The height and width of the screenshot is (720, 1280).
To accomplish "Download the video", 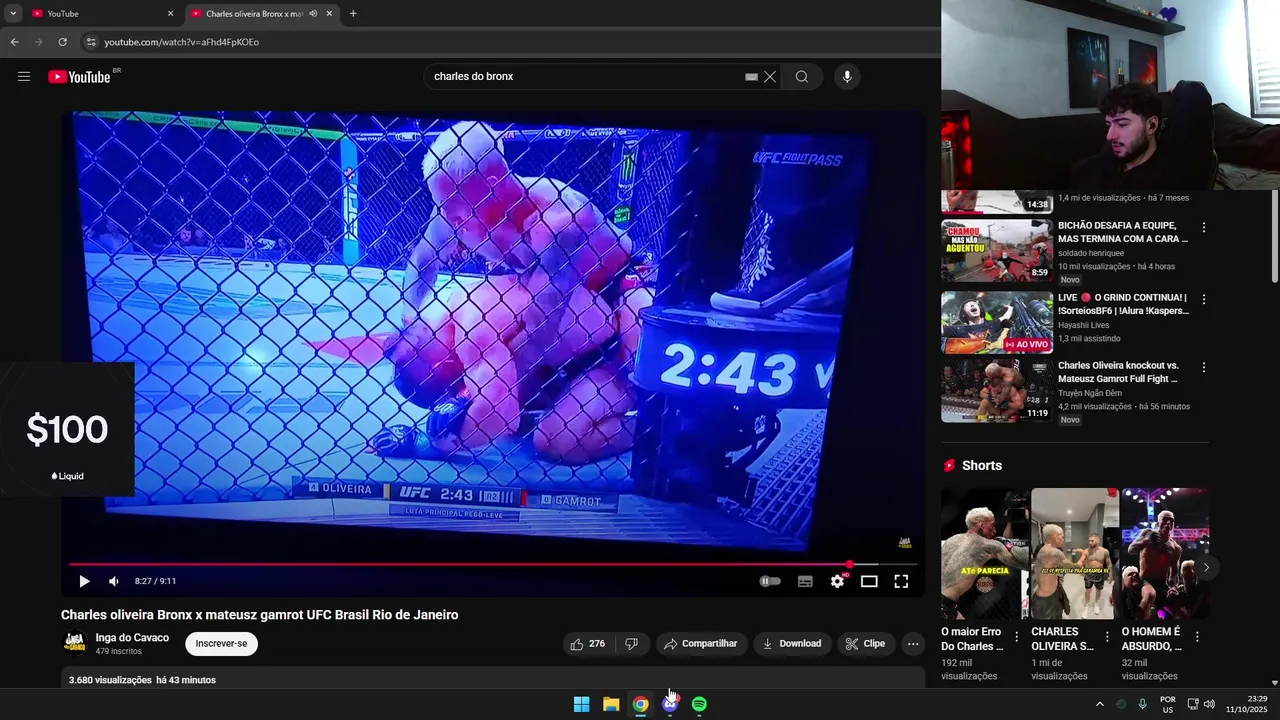I will 792,644.
